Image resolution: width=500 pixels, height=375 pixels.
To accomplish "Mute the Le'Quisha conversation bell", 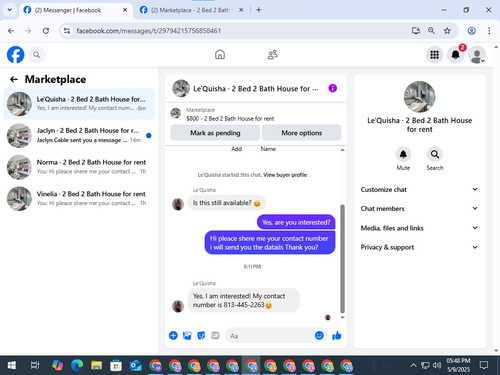I will coord(403,154).
